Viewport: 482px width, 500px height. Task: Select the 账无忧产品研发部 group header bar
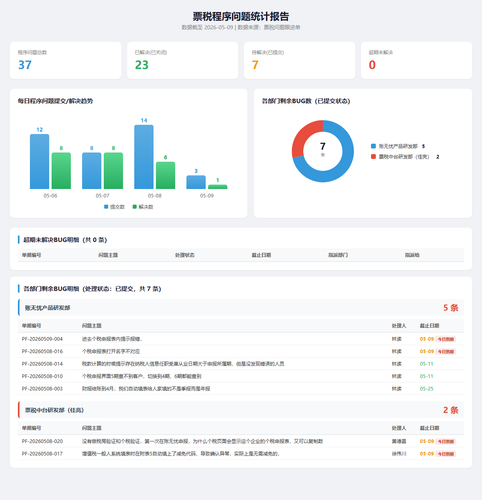241,308
